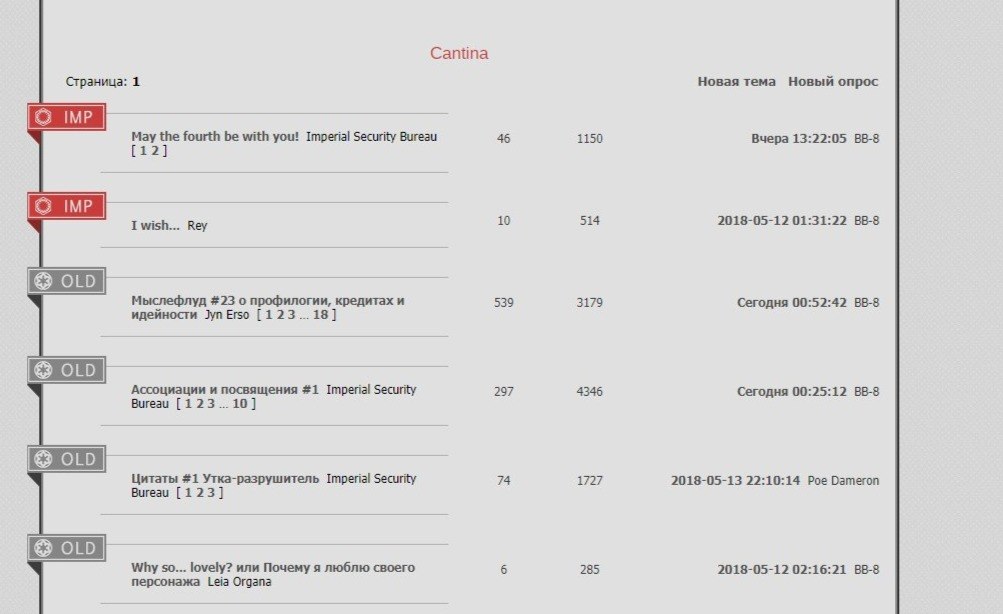Viewport: 1003px width, 614px height.
Task: Open topic Мыслефлуд #23 о профилогии
Action: coord(267,307)
